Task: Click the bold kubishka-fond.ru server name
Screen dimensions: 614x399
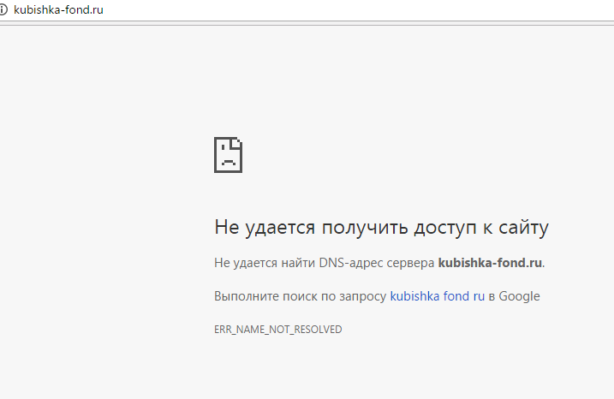Action: click(490, 263)
